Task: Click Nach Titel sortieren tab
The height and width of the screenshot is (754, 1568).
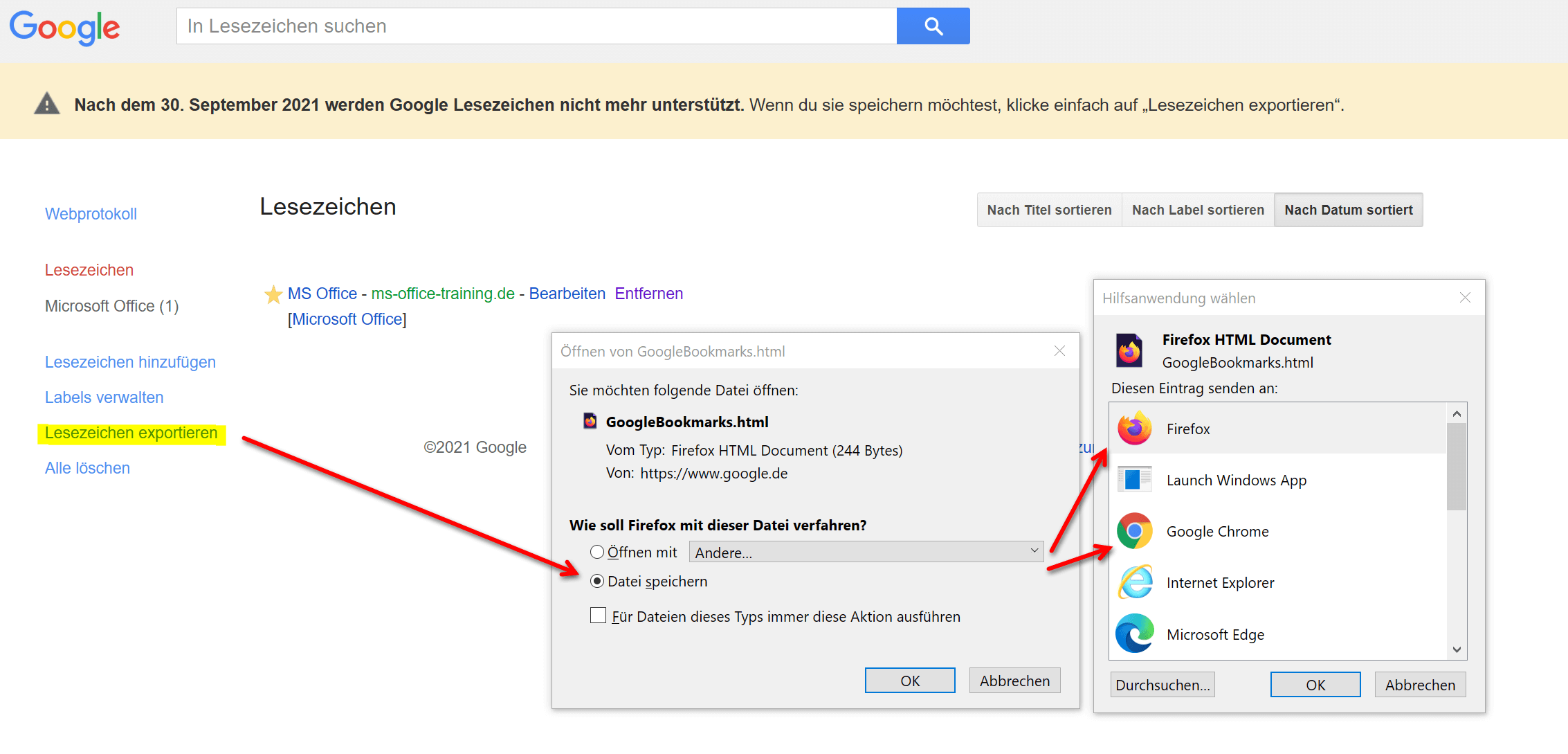Action: coord(1049,210)
